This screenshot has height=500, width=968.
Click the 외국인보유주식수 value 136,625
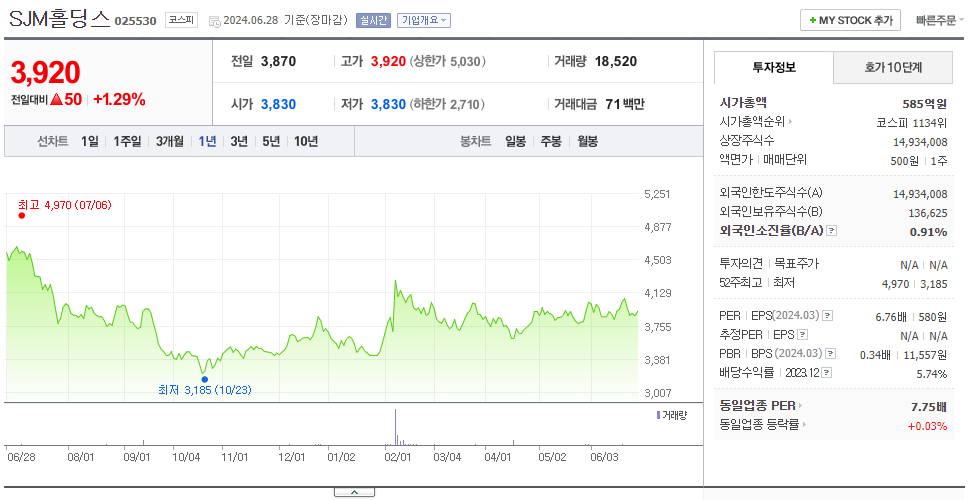tap(926, 212)
